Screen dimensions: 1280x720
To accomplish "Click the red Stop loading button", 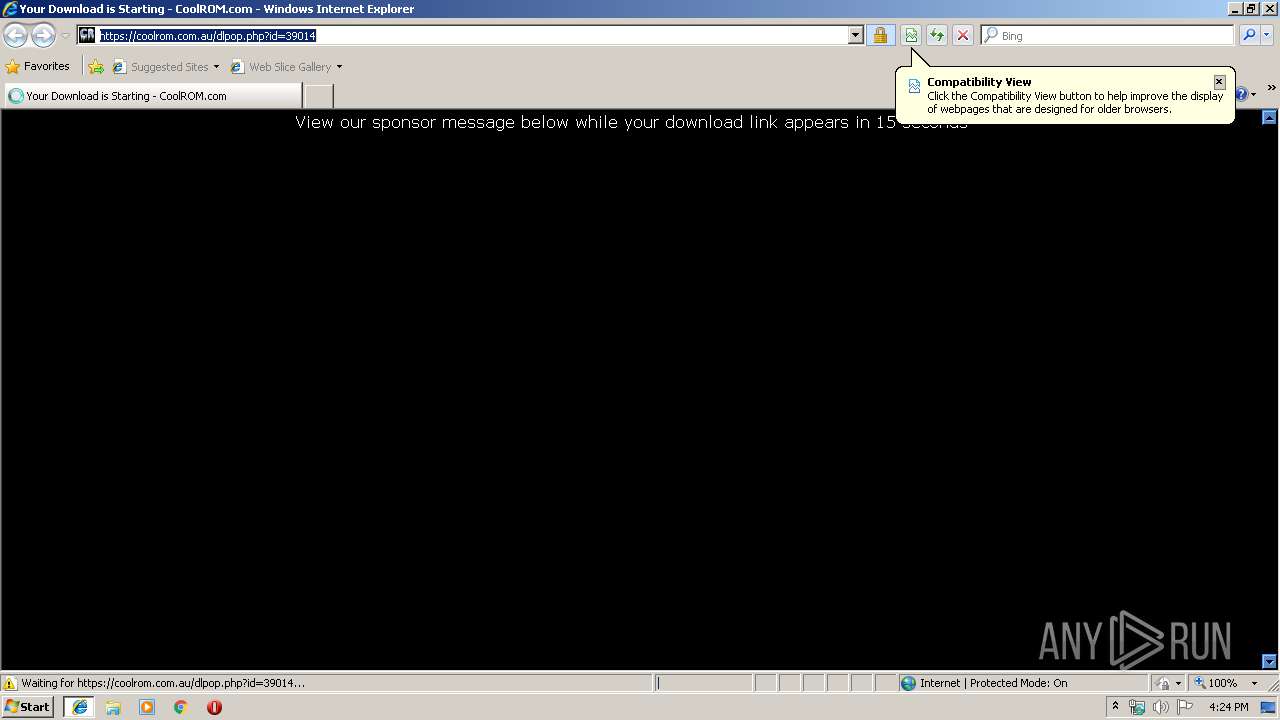I will 963,35.
